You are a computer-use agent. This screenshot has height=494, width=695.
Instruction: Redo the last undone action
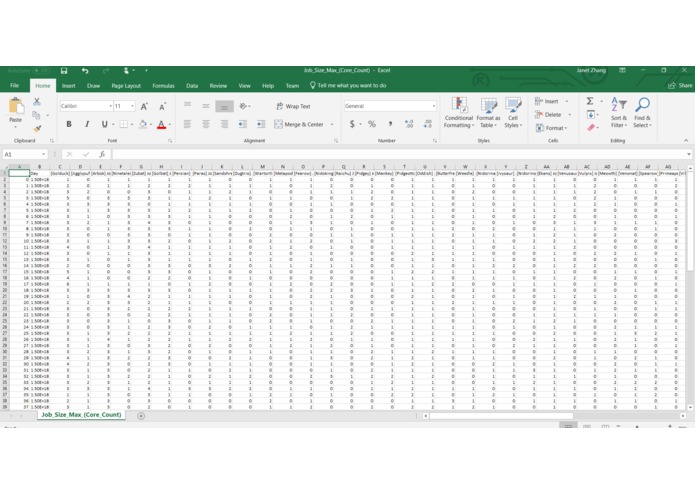coord(105,70)
